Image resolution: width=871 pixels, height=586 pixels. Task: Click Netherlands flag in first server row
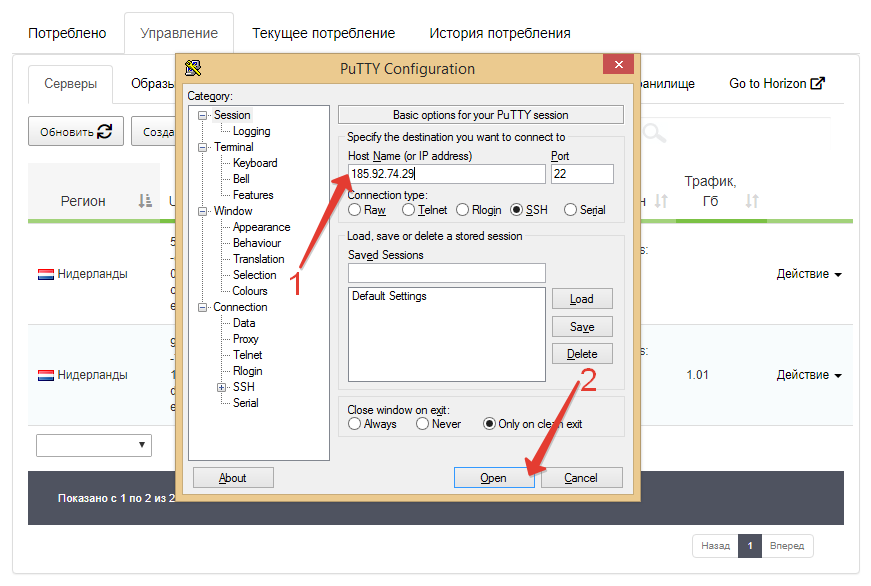point(46,274)
